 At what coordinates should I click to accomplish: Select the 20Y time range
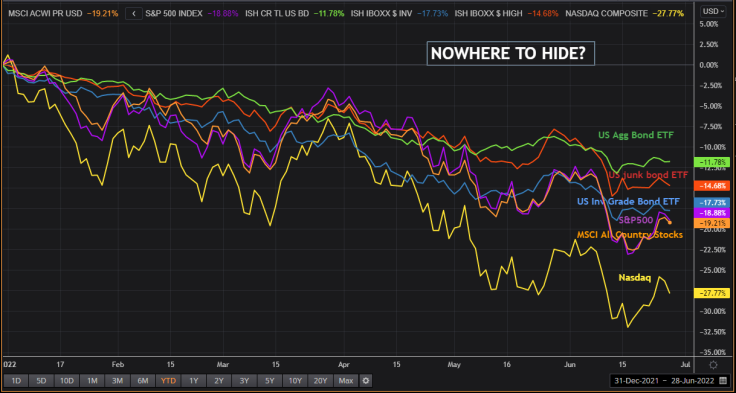(322, 380)
